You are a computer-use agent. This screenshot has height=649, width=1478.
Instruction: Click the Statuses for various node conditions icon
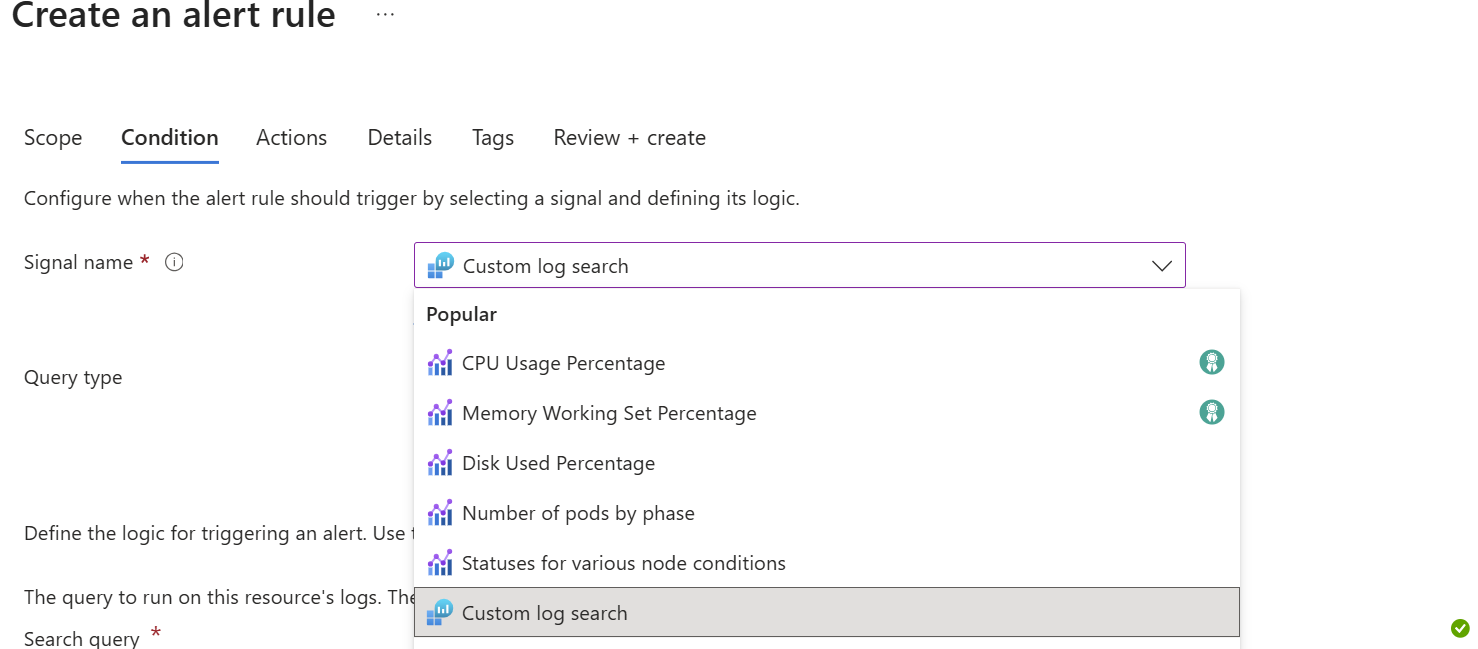tap(440, 562)
